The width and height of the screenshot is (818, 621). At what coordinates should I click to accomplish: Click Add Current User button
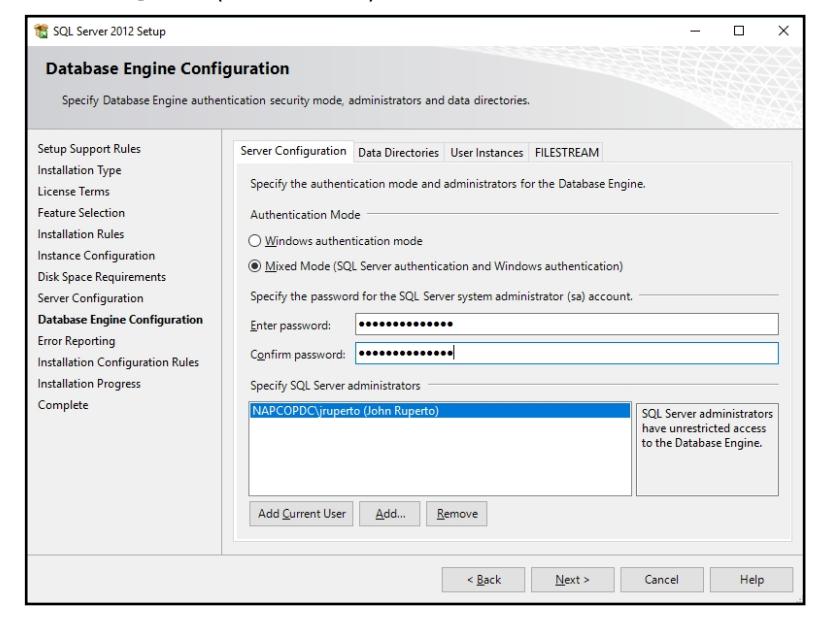click(301, 514)
